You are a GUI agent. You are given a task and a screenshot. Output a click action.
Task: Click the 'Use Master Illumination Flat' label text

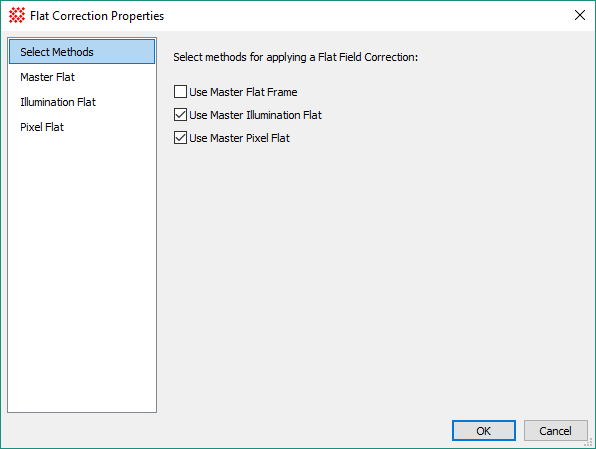click(x=255, y=115)
